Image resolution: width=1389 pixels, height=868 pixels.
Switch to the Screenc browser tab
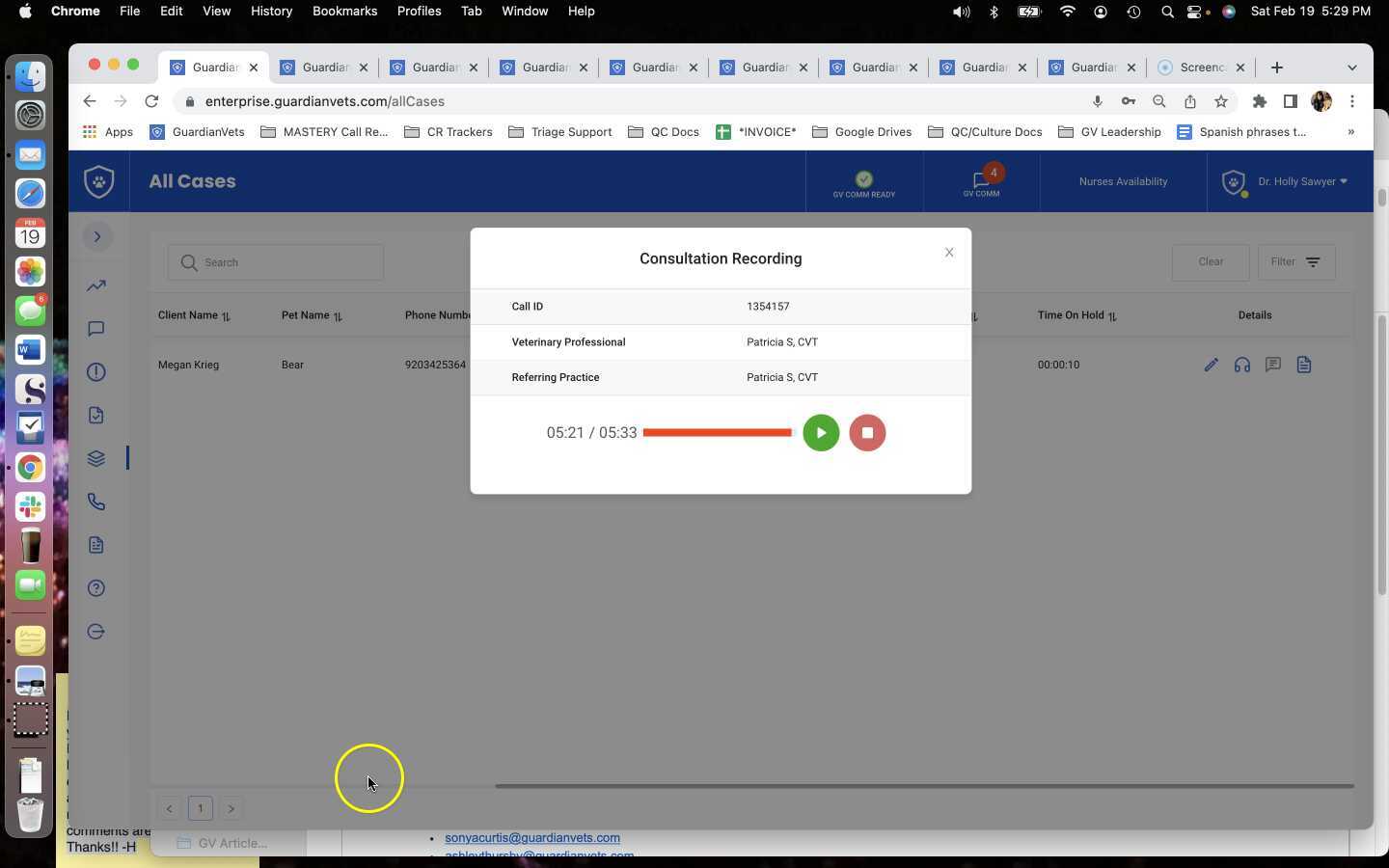click(1199, 68)
